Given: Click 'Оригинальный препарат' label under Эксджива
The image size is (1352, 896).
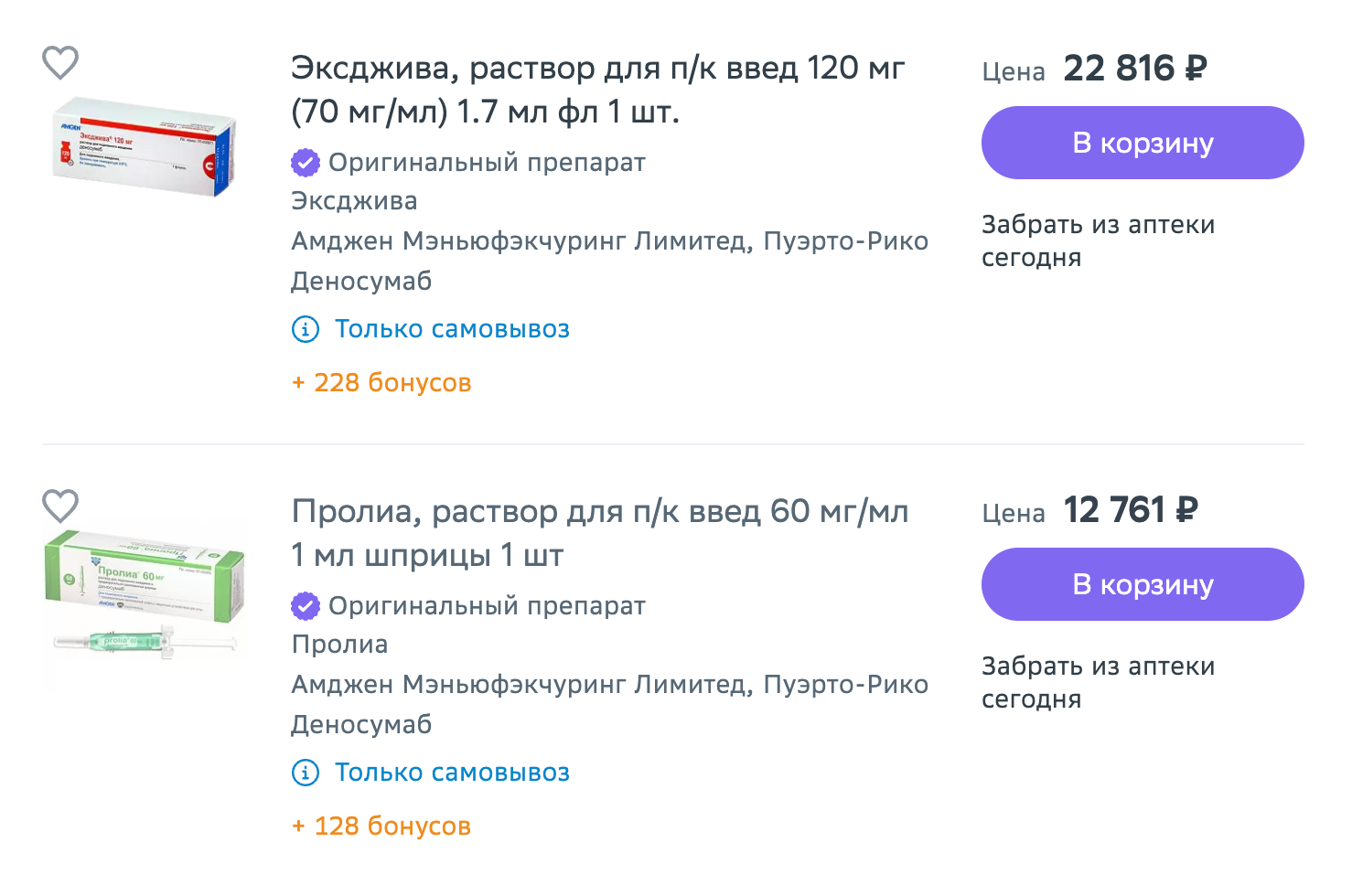Looking at the screenshot, I should coord(487,163).
